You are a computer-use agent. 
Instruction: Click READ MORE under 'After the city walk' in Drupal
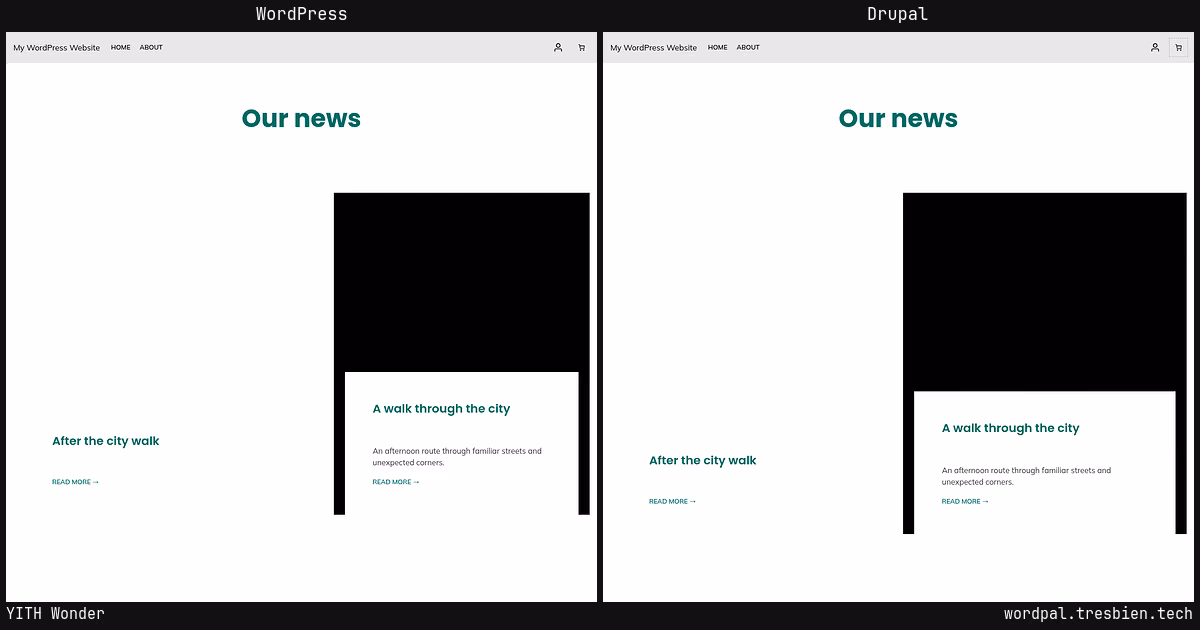pos(673,501)
